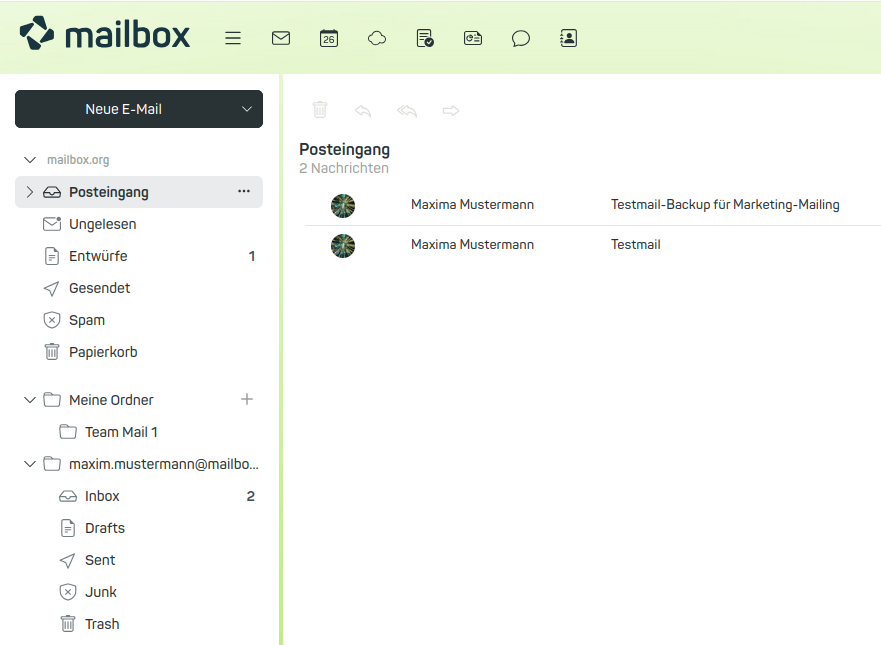The image size is (881, 645).
Task: Open the chat bubble icon
Action: pos(521,38)
